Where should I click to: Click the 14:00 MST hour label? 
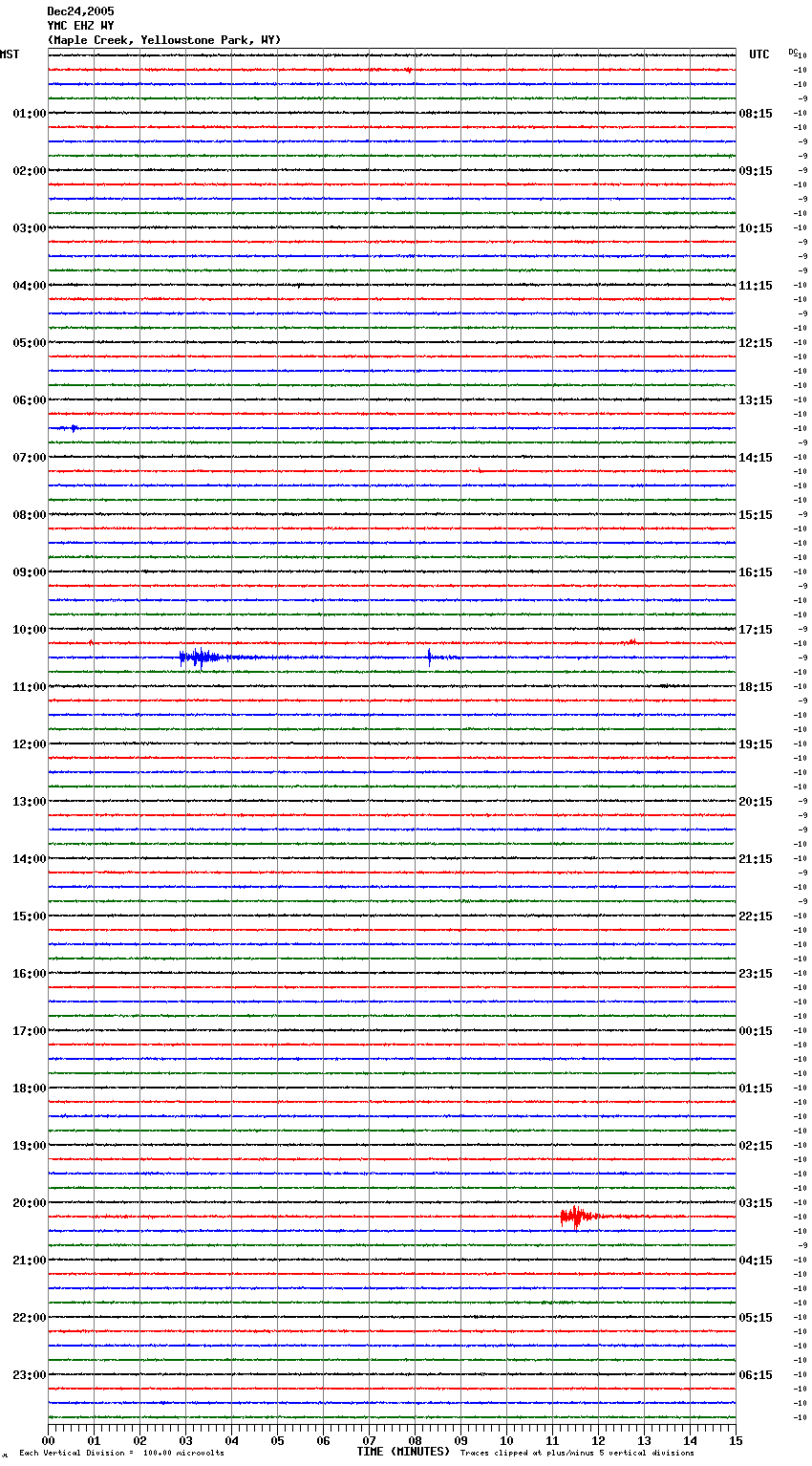[x=30, y=858]
